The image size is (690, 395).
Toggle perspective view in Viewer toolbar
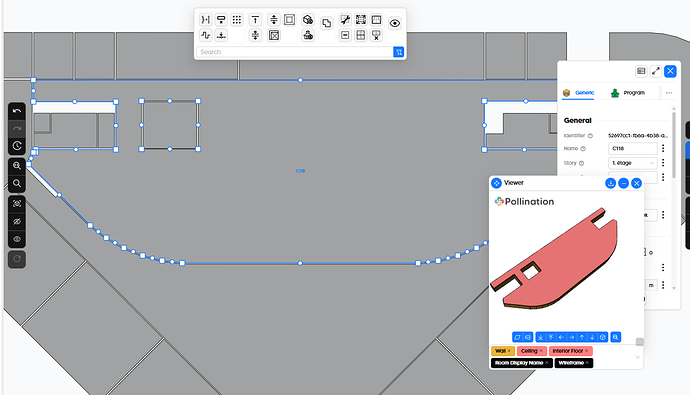click(518, 337)
